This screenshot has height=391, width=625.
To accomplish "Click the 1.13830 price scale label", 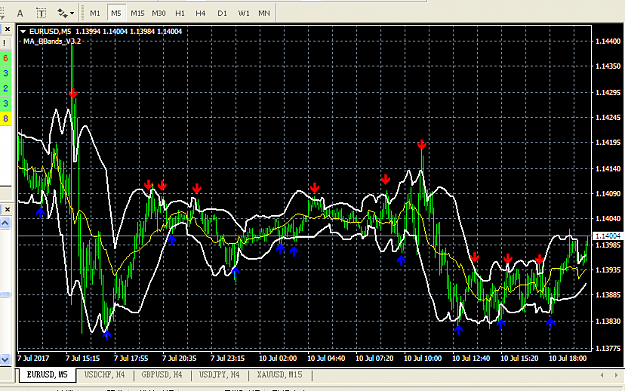I will pos(608,321).
